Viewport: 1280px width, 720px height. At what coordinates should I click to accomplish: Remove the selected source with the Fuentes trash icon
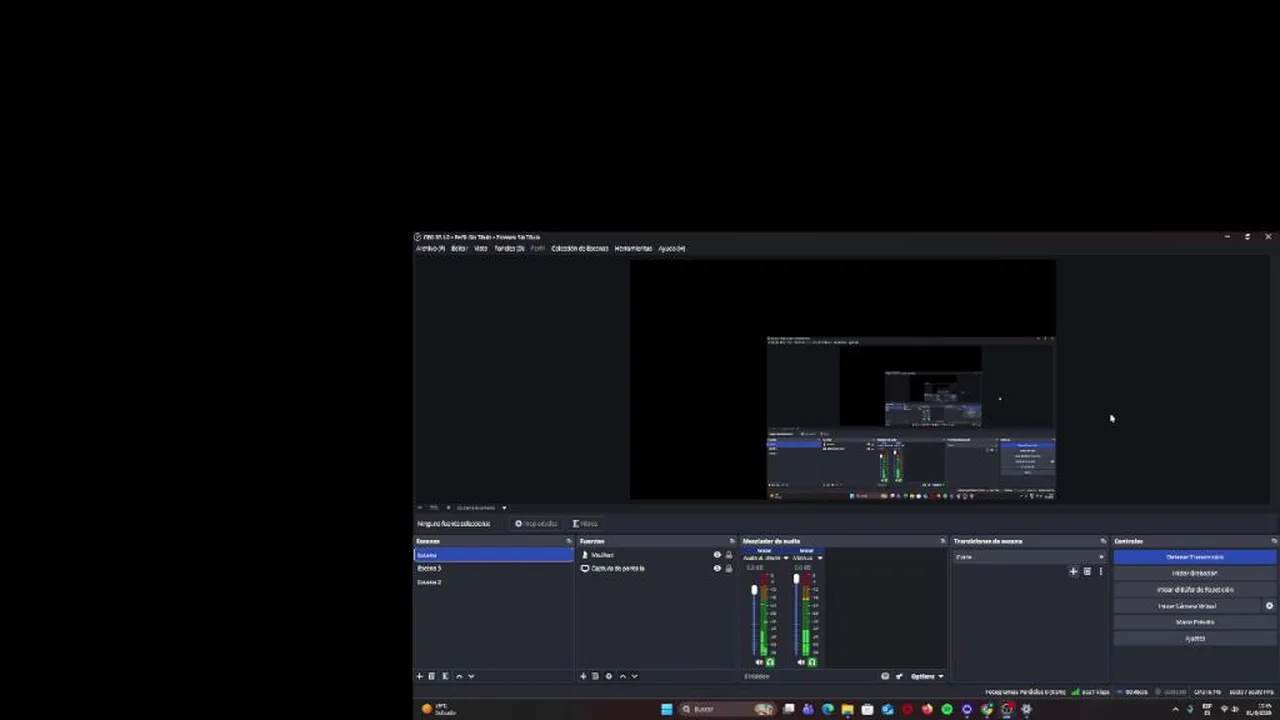click(595, 676)
